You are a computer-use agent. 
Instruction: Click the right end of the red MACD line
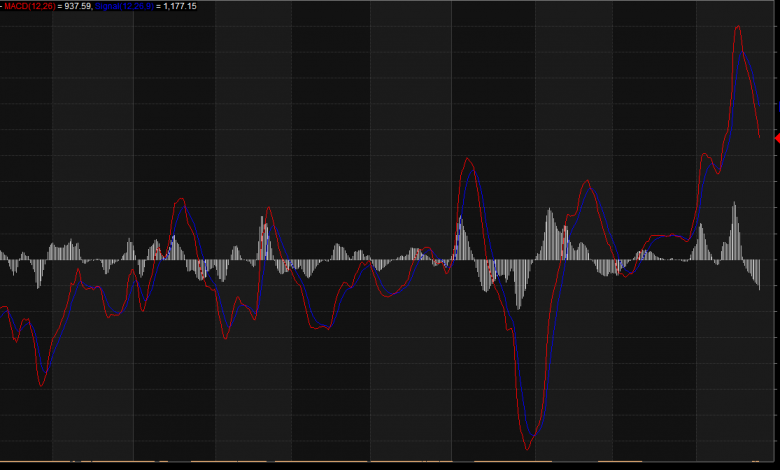(759, 136)
